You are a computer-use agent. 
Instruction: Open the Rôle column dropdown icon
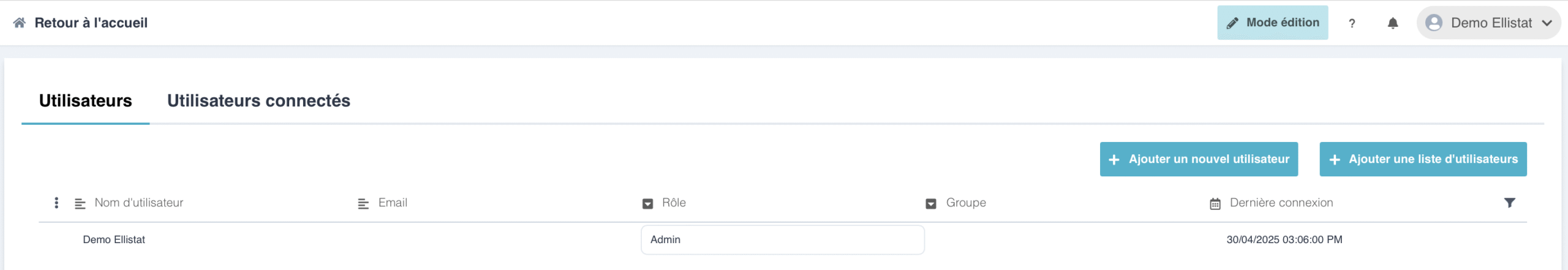647,203
